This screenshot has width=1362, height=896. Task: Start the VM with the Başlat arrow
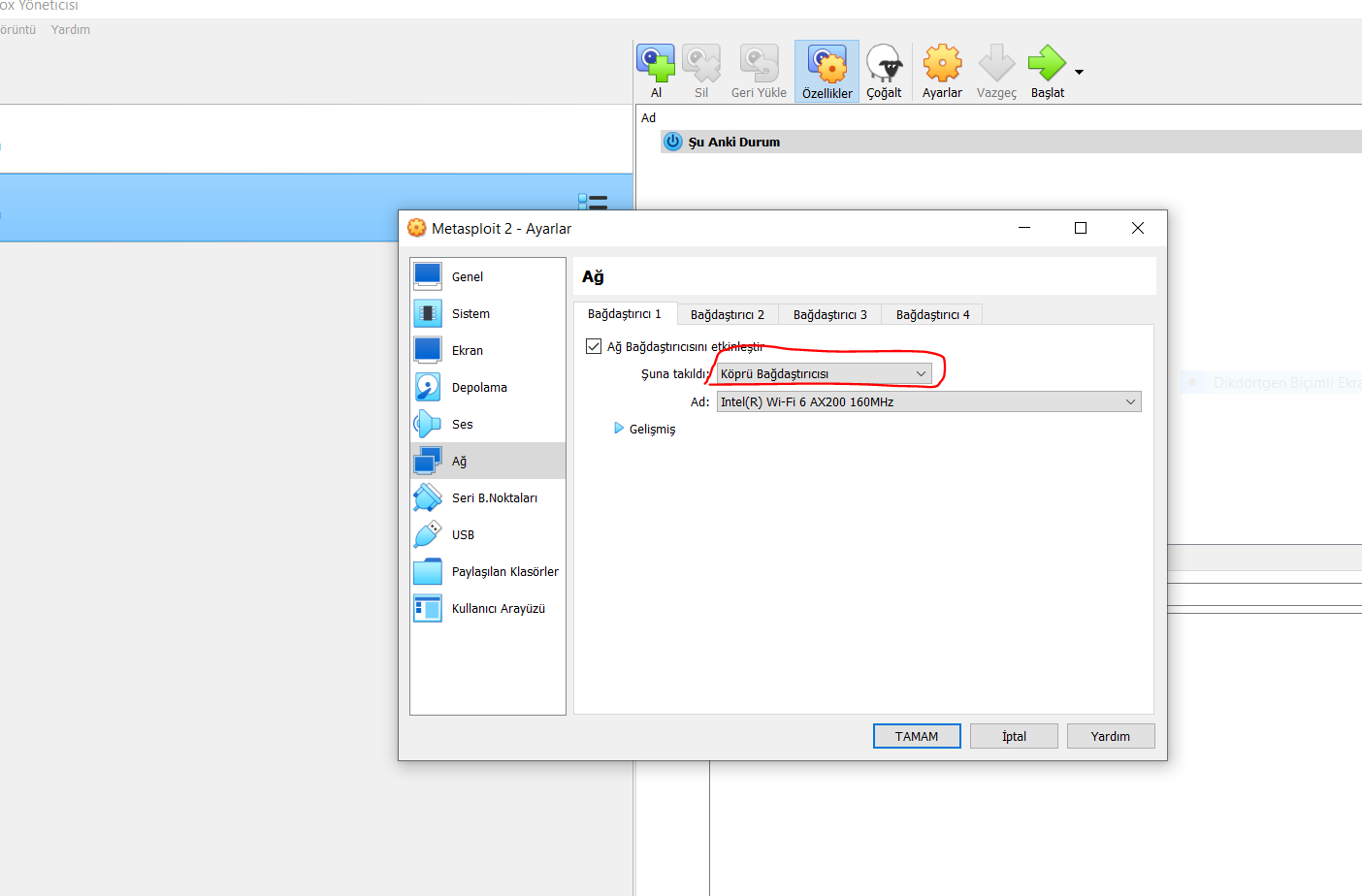[x=1048, y=71]
